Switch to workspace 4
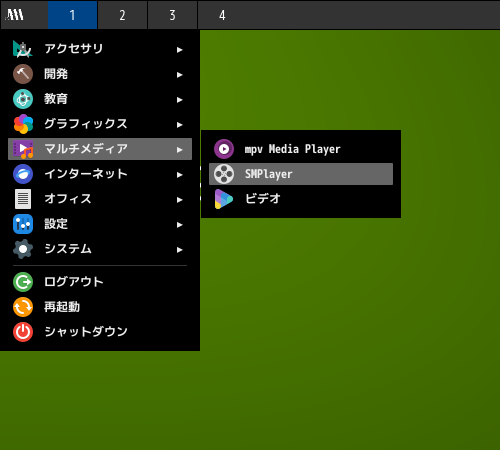 click(222, 15)
